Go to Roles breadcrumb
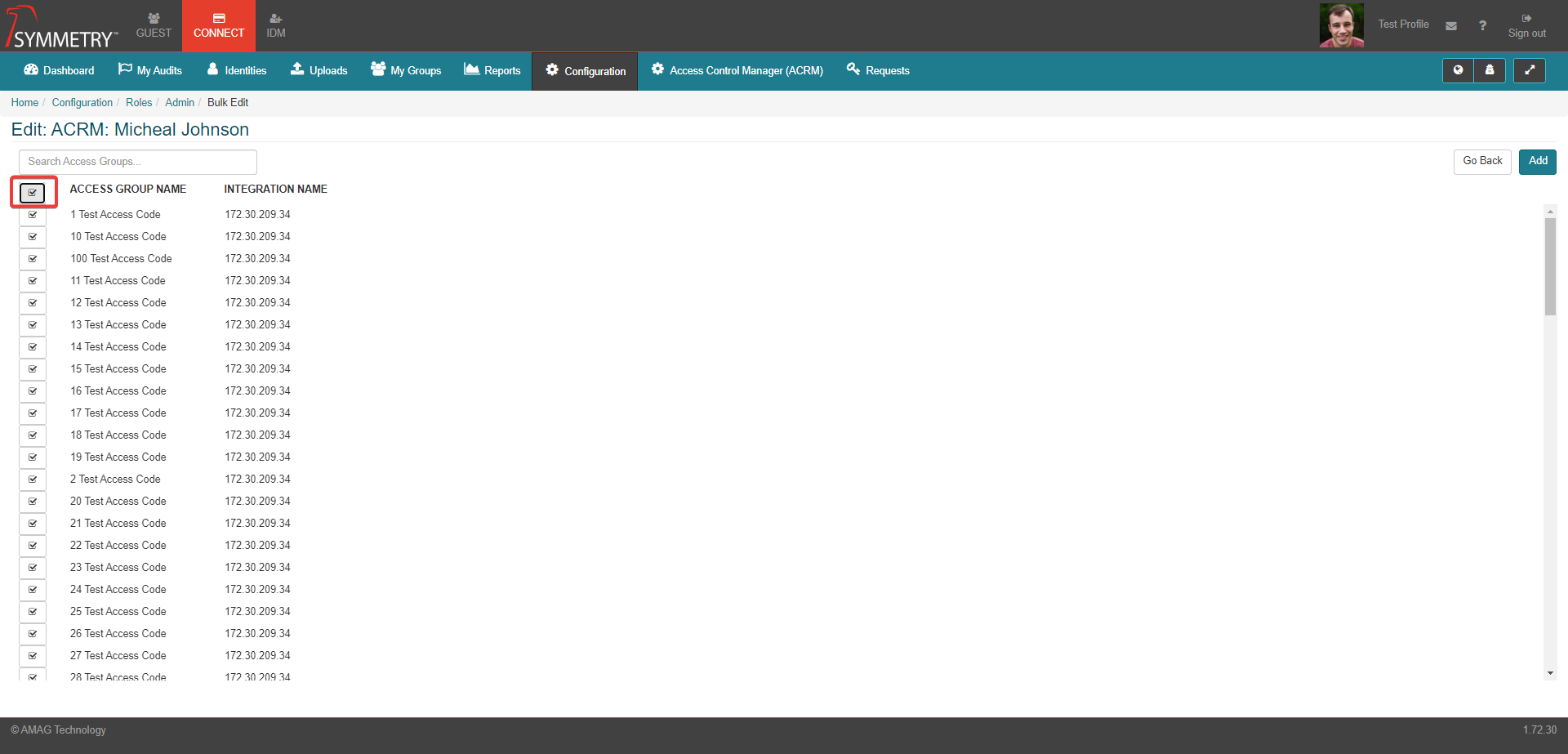This screenshot has width=1568, height=754. [139, 102]
